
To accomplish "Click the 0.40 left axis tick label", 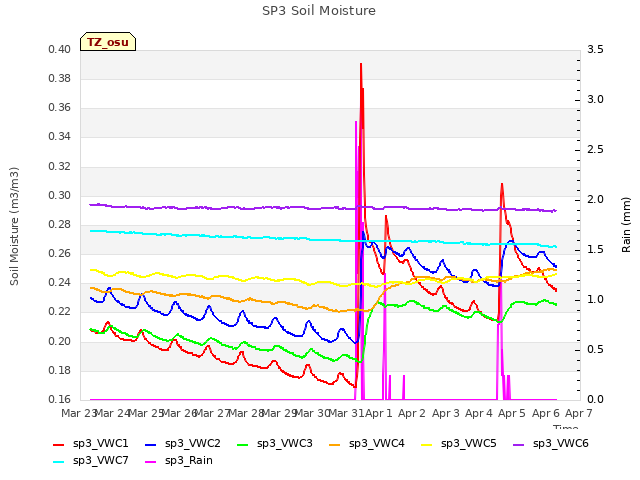I will pos(60,49).
